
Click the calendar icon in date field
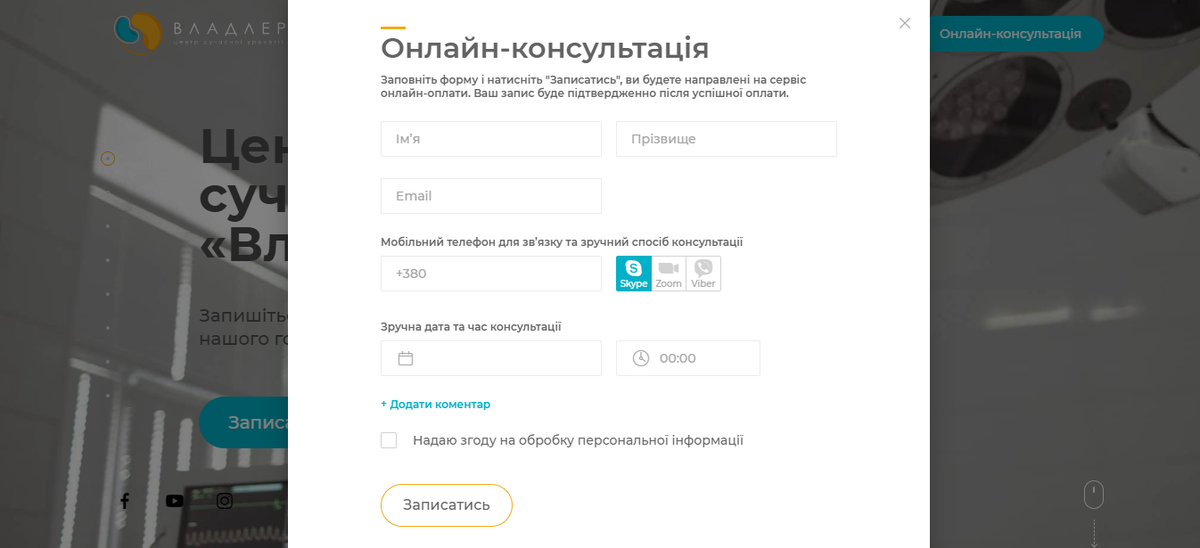(x=406, y=358)
